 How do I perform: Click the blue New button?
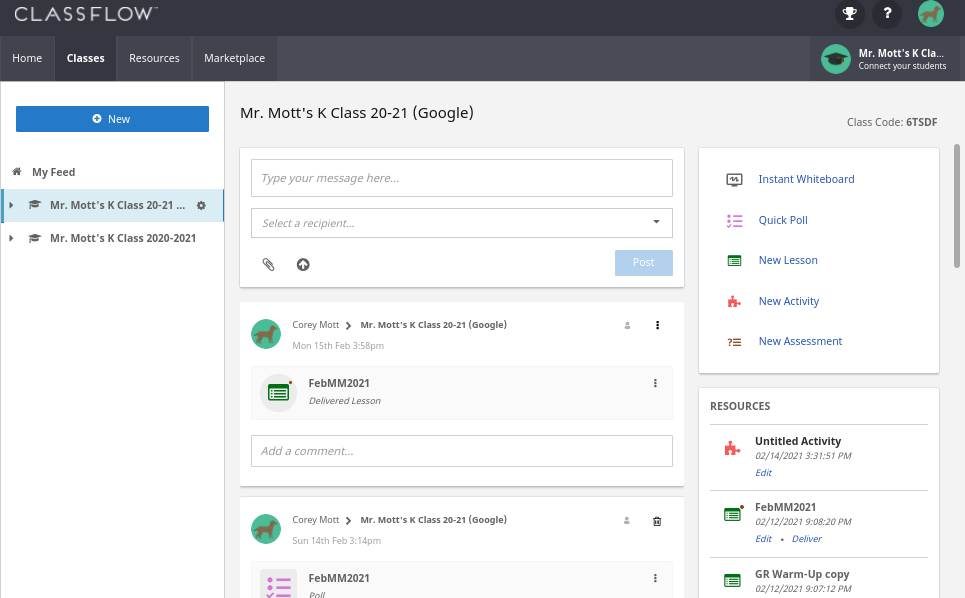click(112, 118)
